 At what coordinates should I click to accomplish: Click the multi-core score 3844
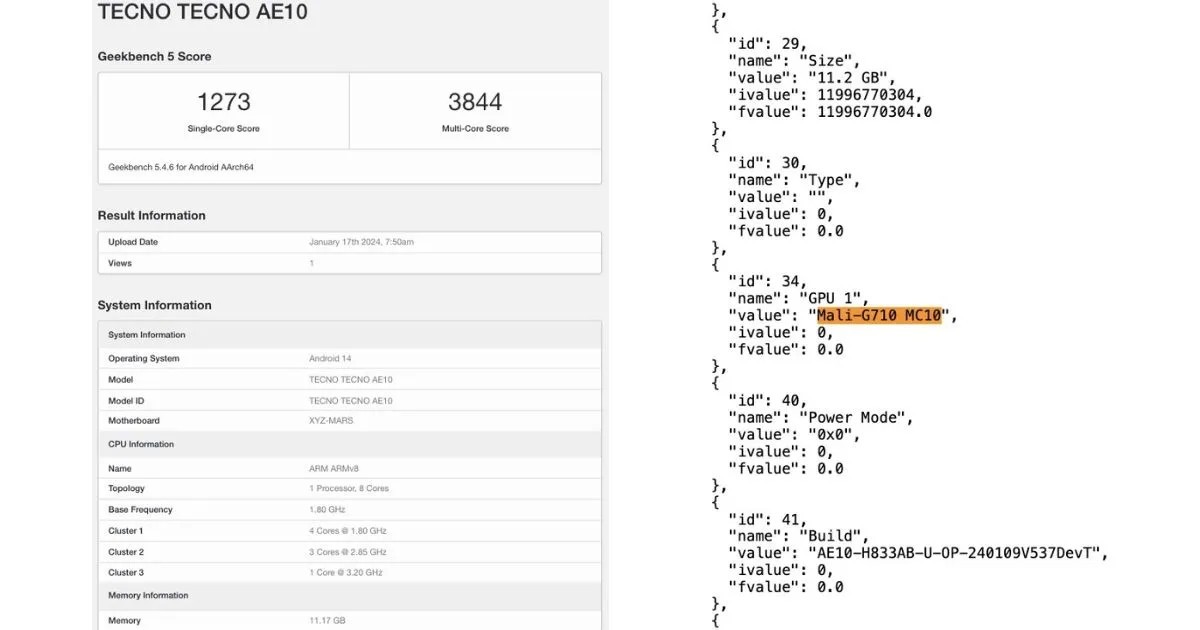point(475,102)
